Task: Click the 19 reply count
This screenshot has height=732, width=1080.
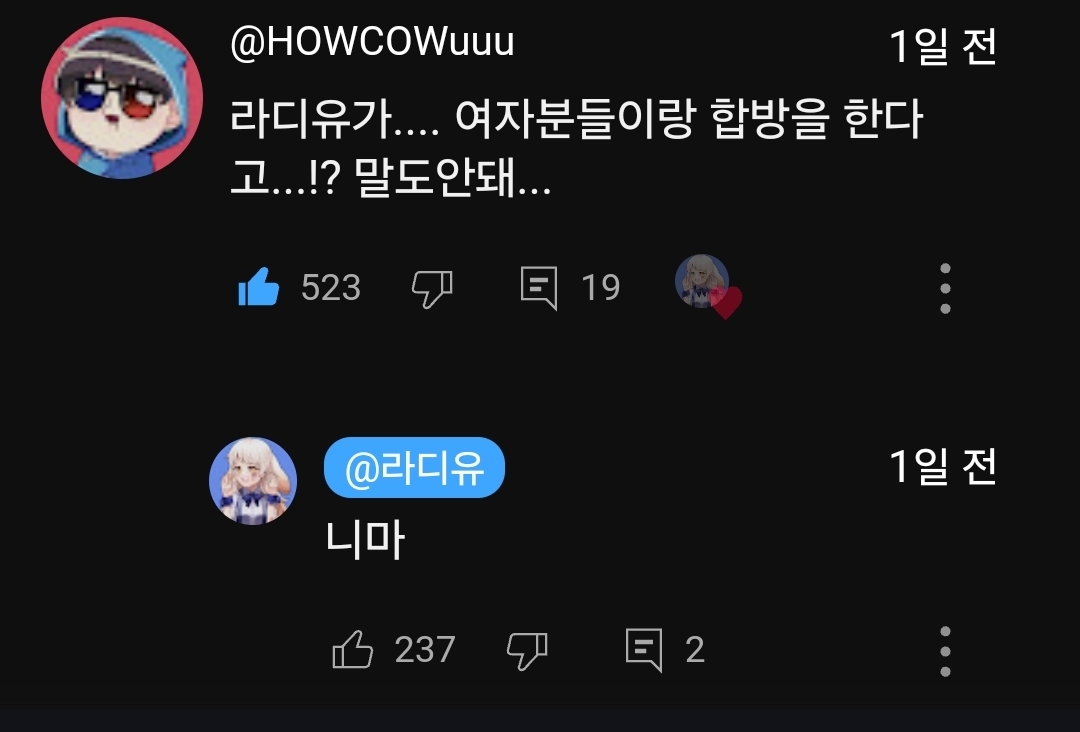Action: (x=601, y=287)
